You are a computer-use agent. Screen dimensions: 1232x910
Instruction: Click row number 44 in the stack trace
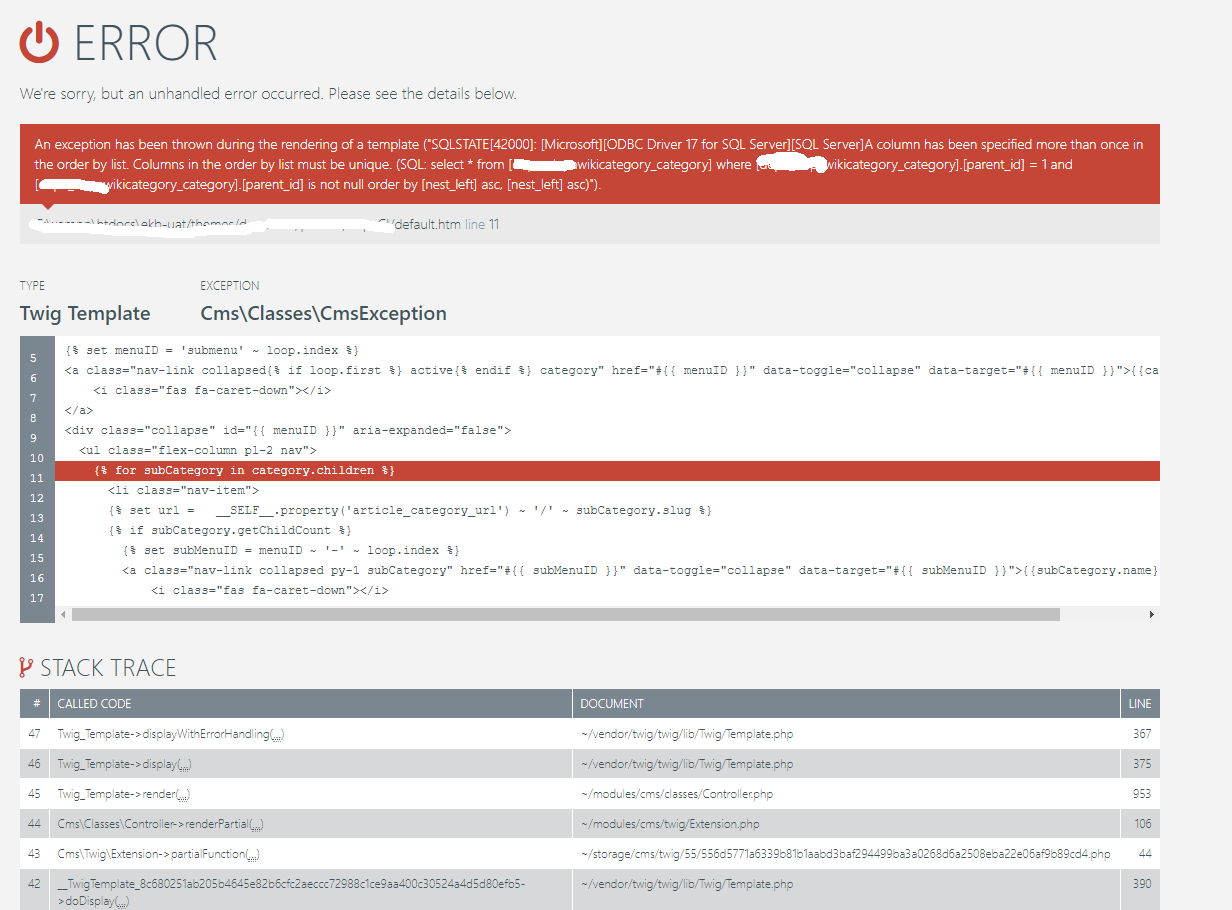pyautogui.click(x=34, y=824)
